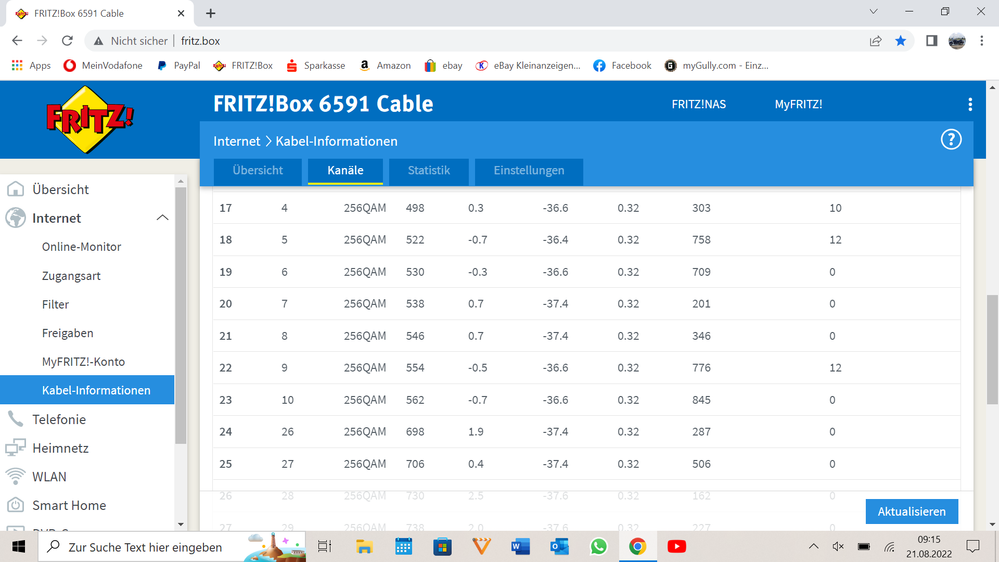Open Chrome profile avatar
This screenshot has height=562, width=999.
pyautogui.click(x=956, y=41)
